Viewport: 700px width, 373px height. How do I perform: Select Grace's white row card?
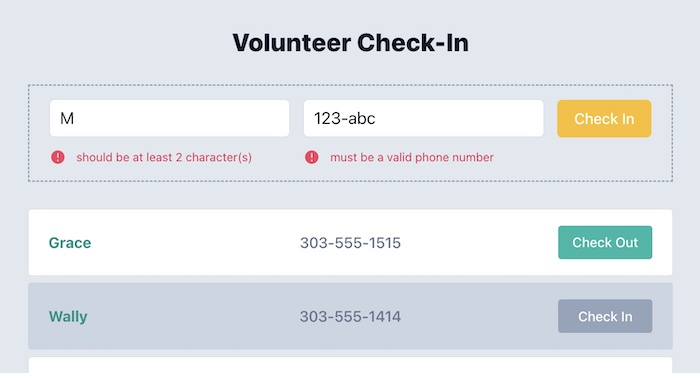(350, 242)
